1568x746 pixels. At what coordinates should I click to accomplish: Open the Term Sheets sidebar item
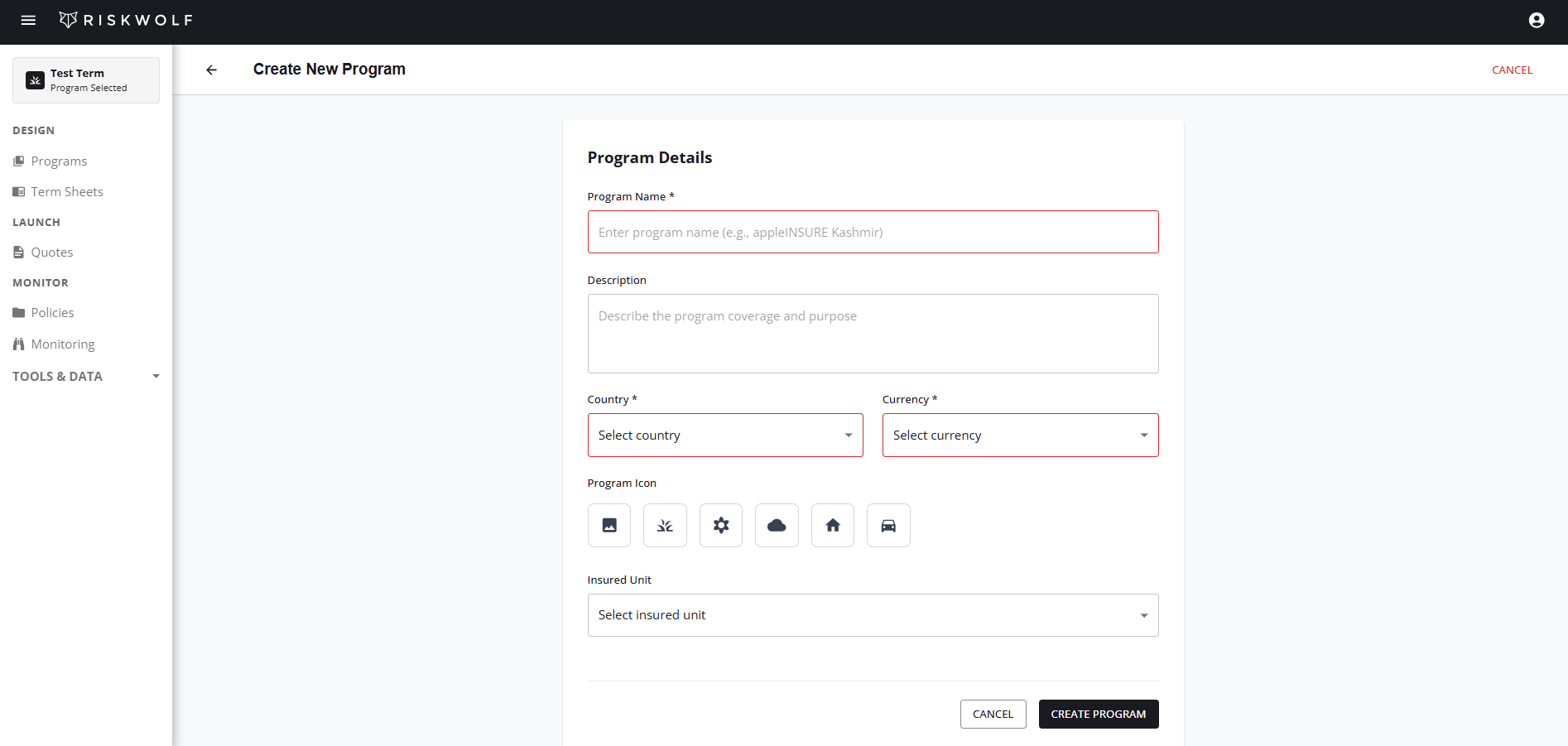click(66, 191)
